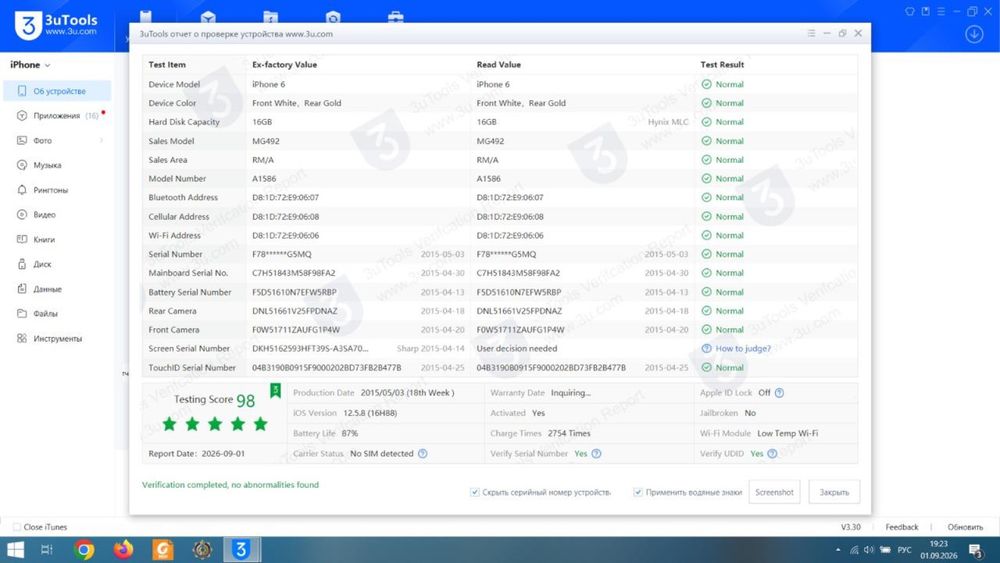Click the help icon beside Apple ID Lock

pyautogui.click(x=779, y=393)
